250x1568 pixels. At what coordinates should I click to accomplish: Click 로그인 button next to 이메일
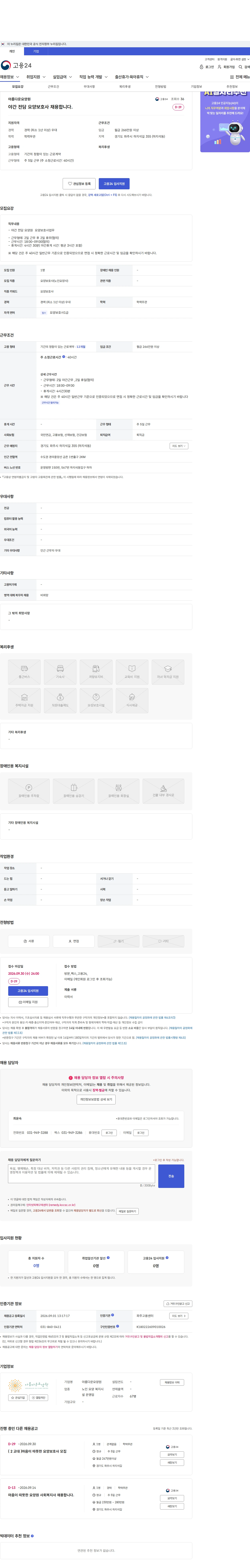[140, 1133]
